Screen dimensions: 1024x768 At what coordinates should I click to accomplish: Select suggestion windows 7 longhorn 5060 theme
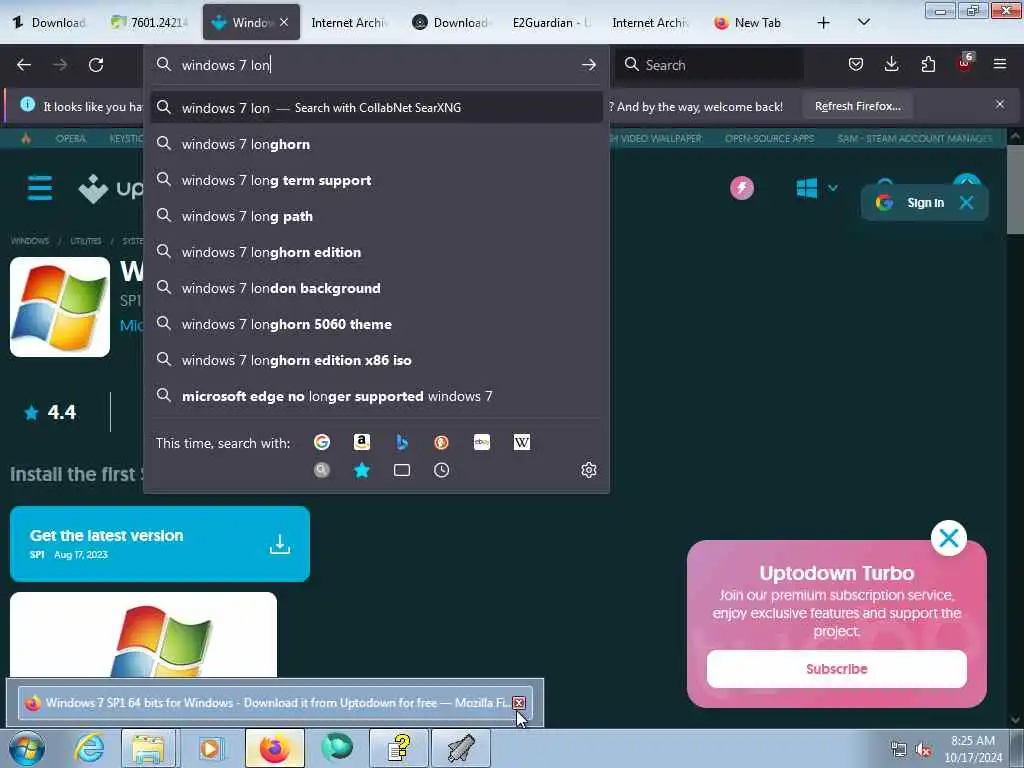pyautogui.click(x=376, y=323)
